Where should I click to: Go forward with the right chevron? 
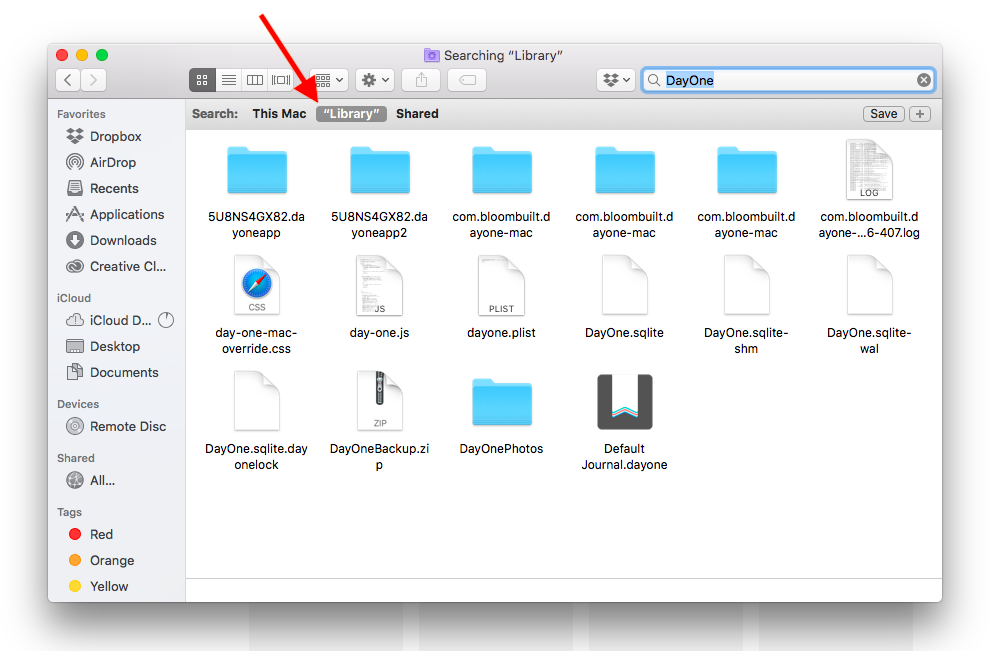(x=94, y=80)
